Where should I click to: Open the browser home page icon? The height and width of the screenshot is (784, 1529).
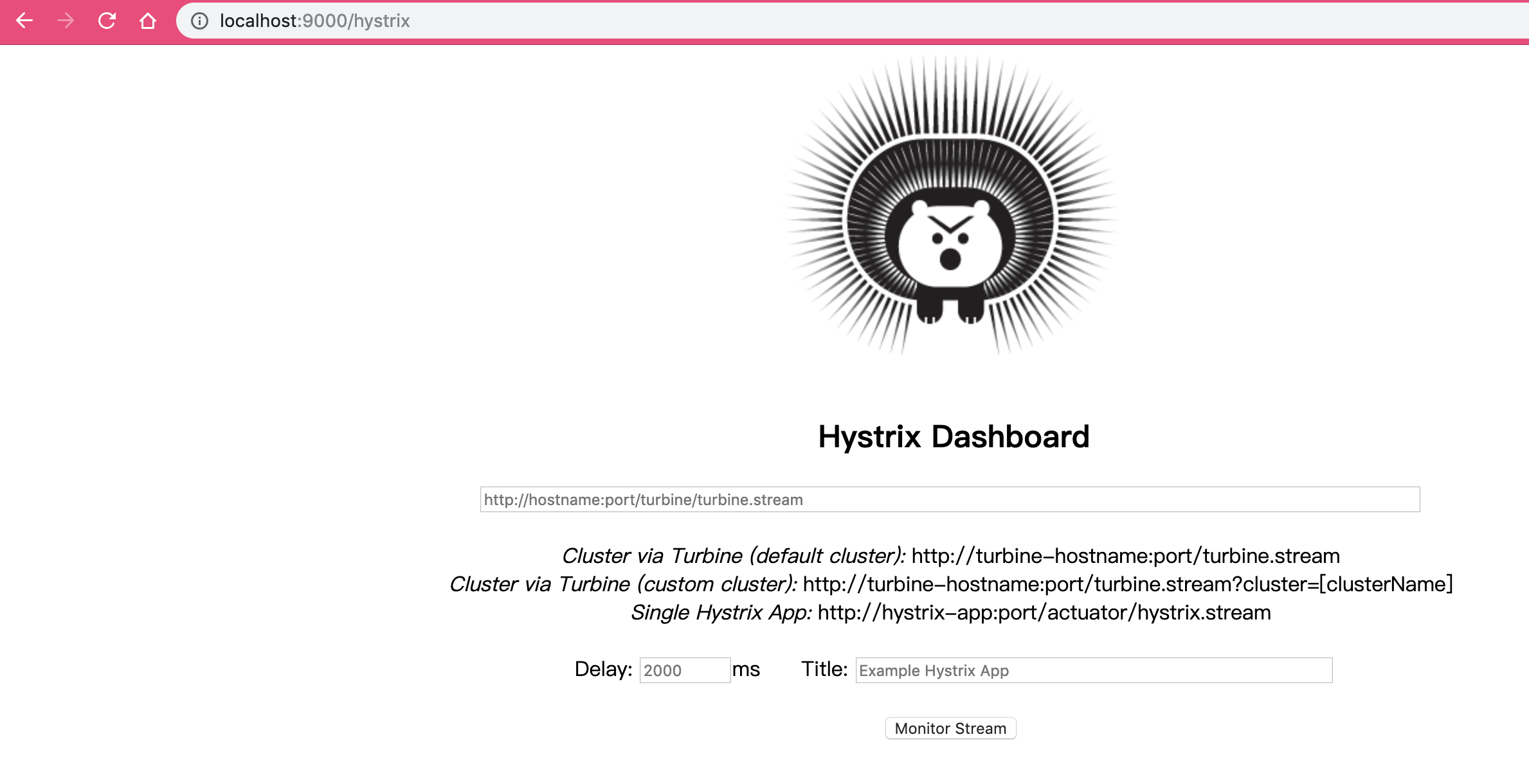pos(147,21)
